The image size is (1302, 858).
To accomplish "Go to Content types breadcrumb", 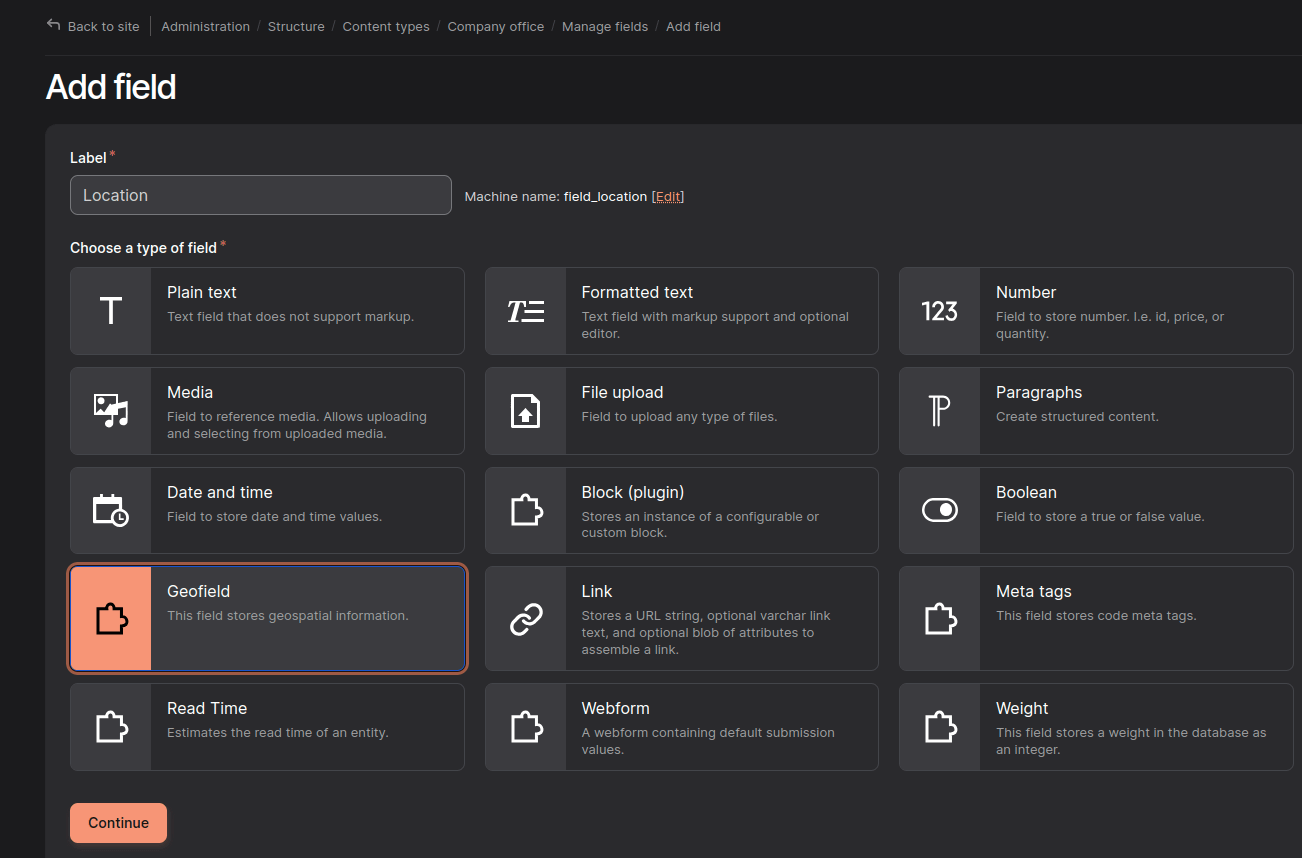I will pyautogui.click(x=386, y=27).
